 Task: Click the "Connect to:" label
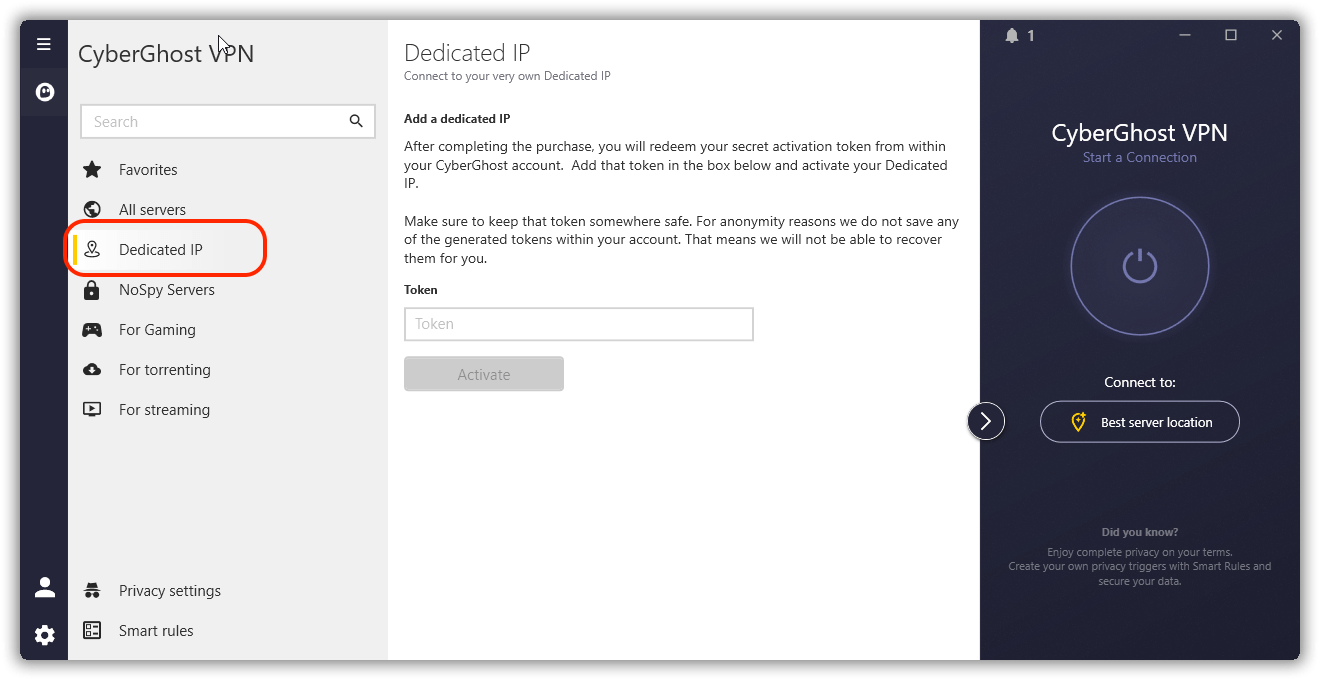(1140, 382)
